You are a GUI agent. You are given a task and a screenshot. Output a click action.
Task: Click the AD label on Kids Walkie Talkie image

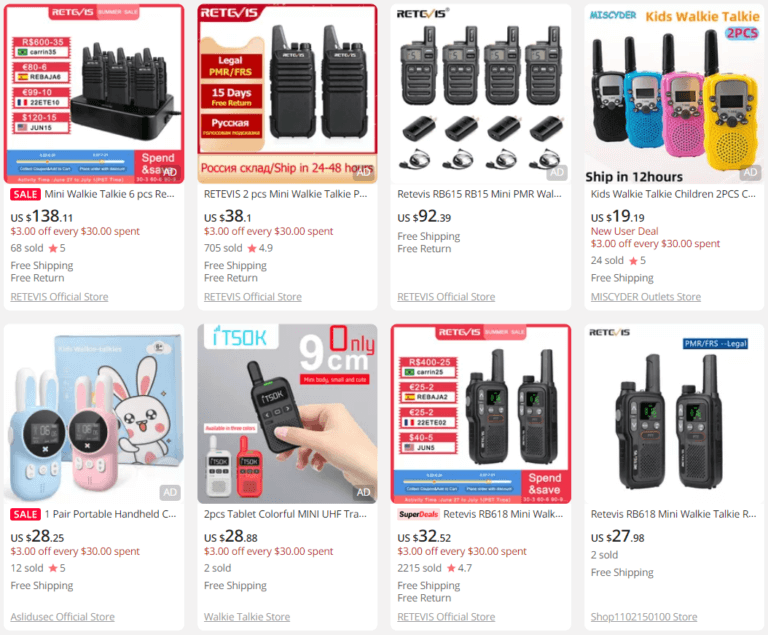click(x=750, y=172)
